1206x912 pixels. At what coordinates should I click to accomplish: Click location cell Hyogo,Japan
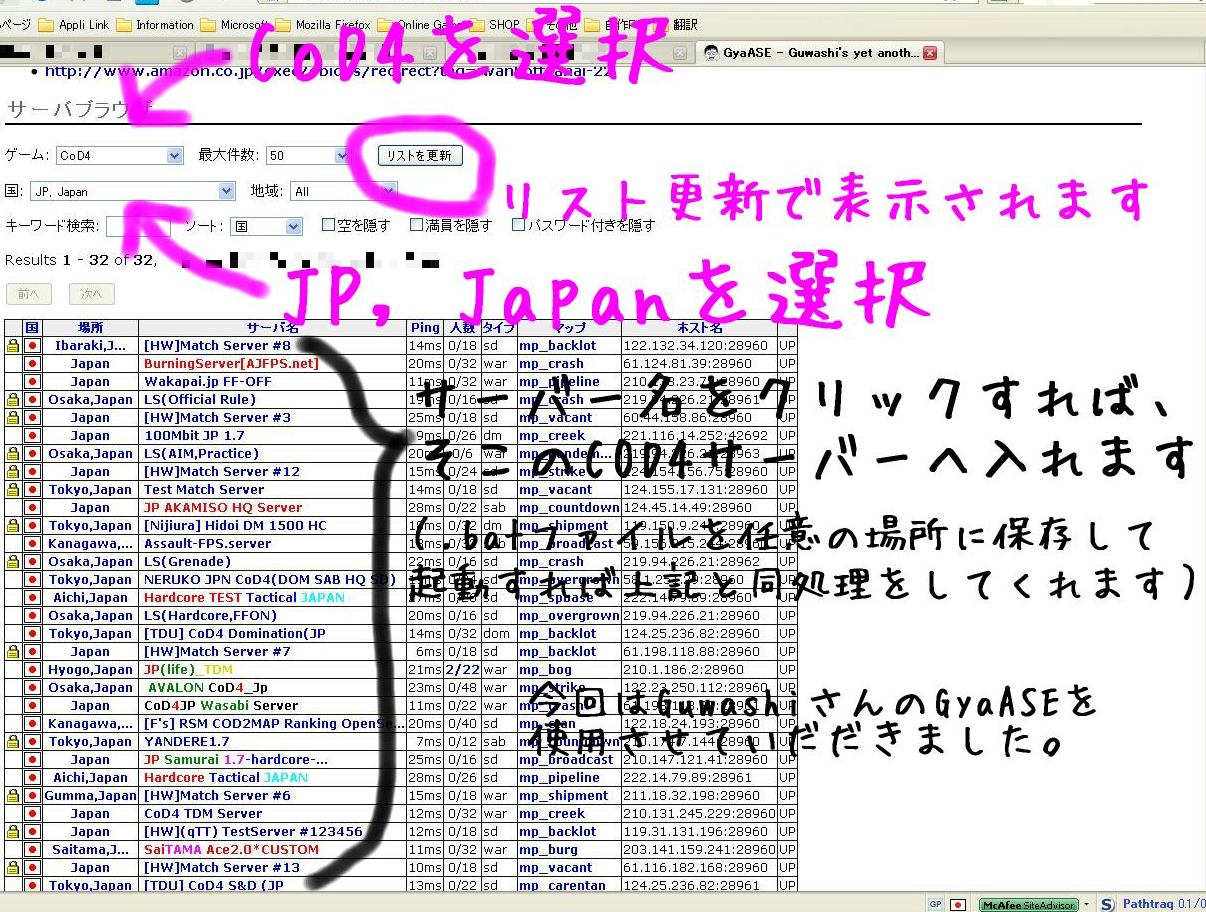pyautogui.click(x=90, y=670)
